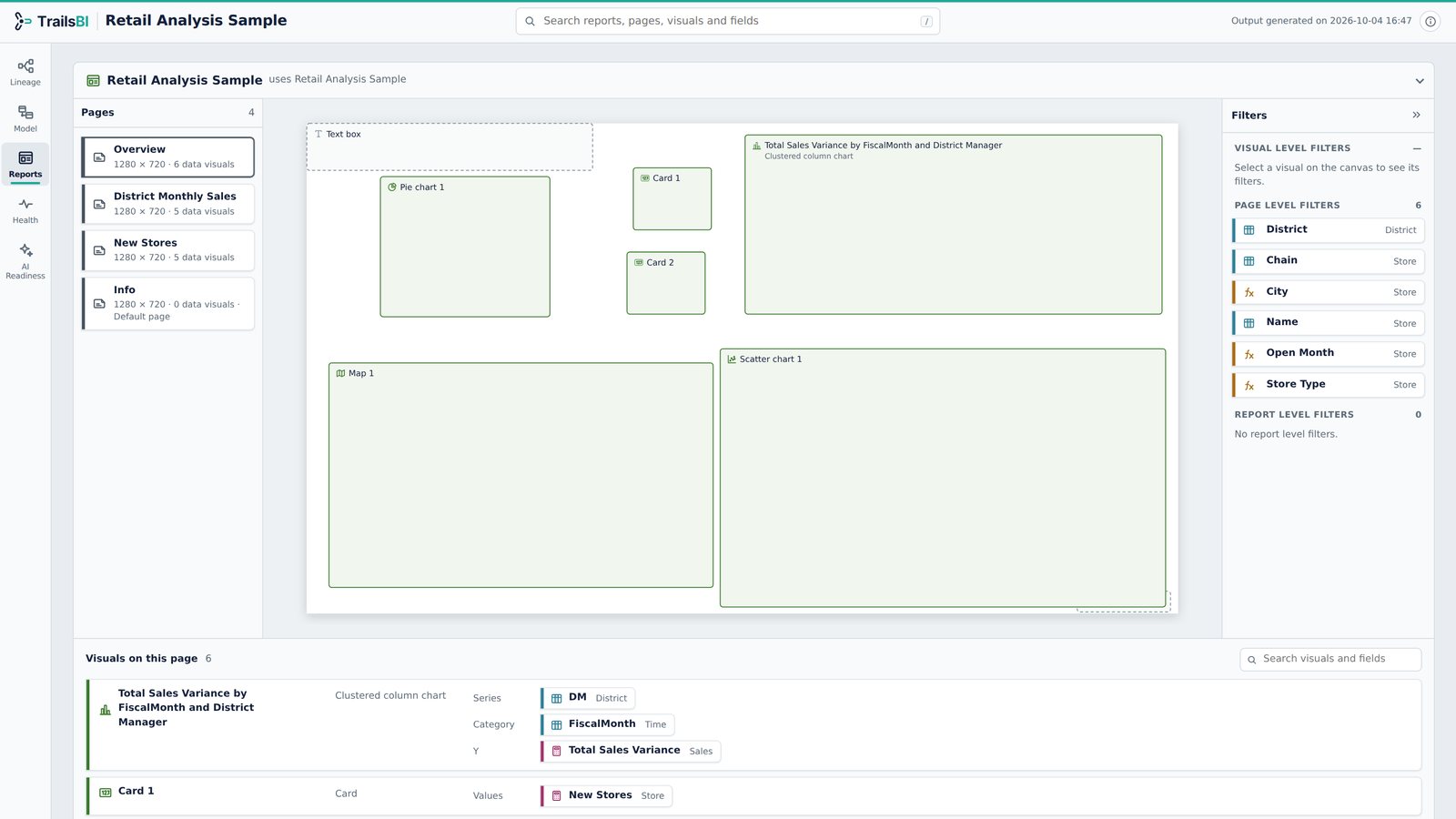This screenshot has width=1456, height=819.
Task: Collapse the Visual Level Filters section
Action: pyautogui.click(x=1417, y=148)
